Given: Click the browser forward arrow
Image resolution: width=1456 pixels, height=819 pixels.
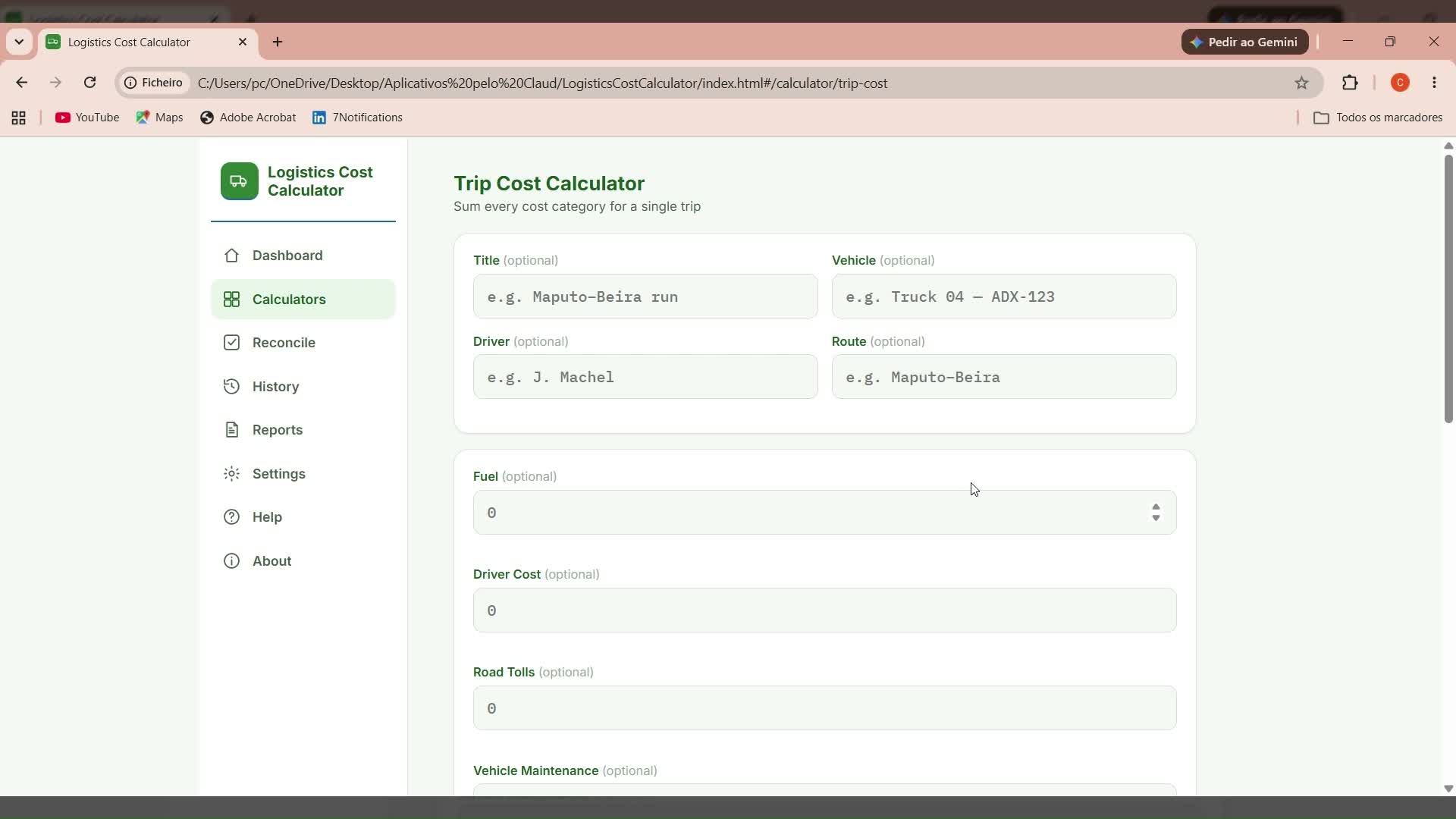Looking at the screenshot, I should [x=55, y=83].
